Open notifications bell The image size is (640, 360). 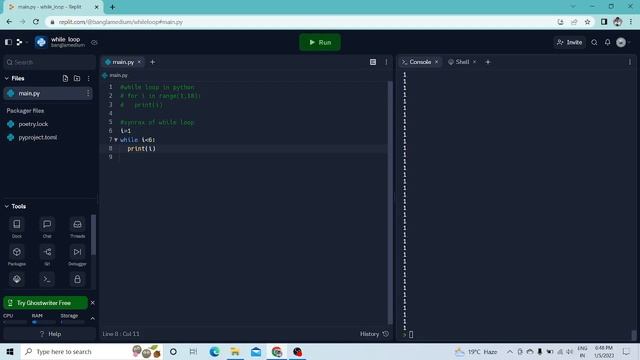(x=607, y=42)
